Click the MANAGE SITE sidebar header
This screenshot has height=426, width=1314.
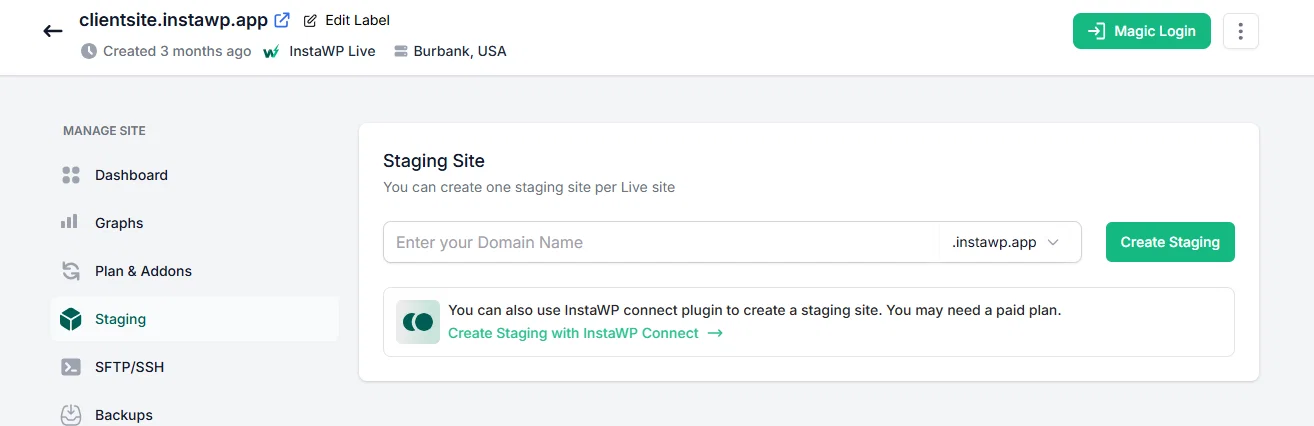(104, 131)
